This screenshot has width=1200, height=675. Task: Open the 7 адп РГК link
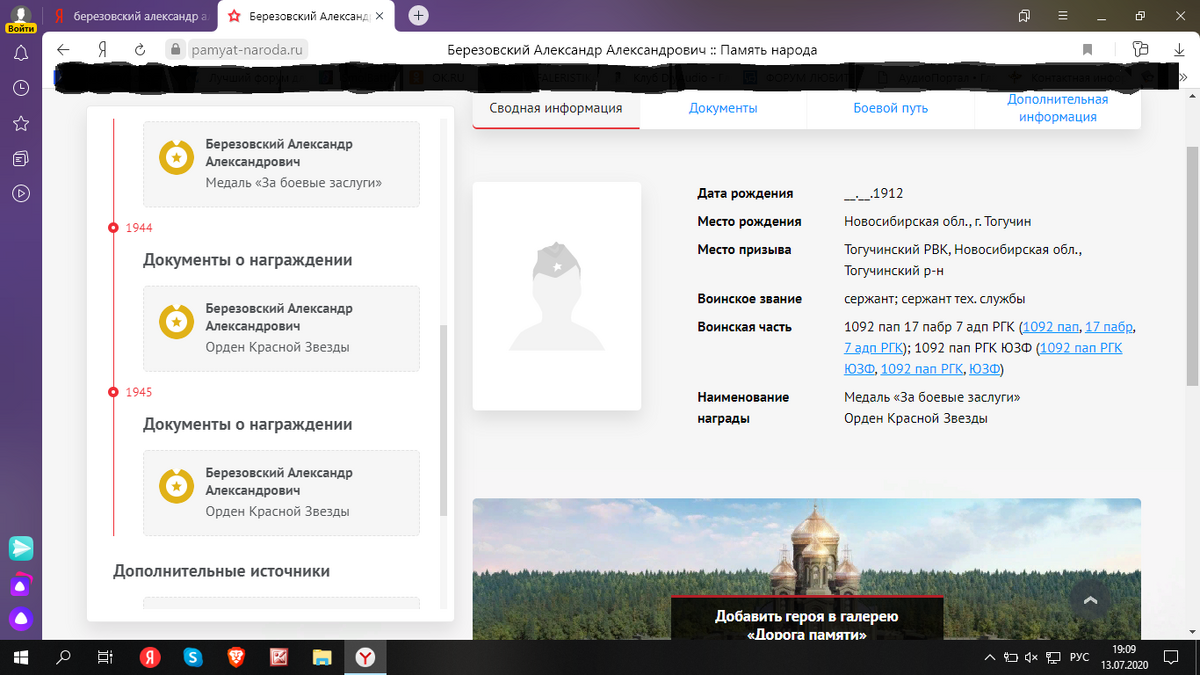(873, 348)
